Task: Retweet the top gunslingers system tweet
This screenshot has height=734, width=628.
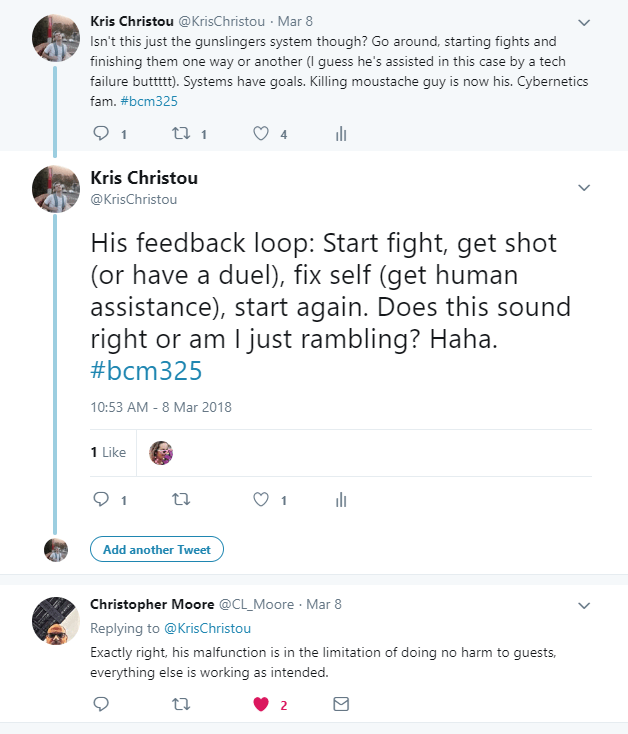Action: pyautogui.click(x=182, y=134)
